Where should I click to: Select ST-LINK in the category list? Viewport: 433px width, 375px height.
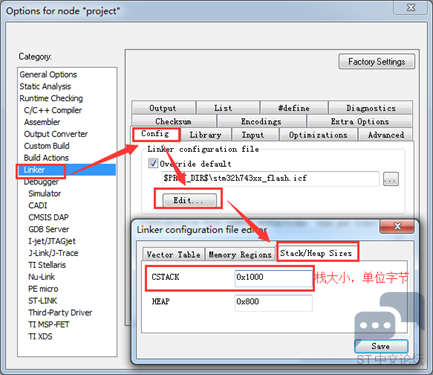[x=43, y=301]
